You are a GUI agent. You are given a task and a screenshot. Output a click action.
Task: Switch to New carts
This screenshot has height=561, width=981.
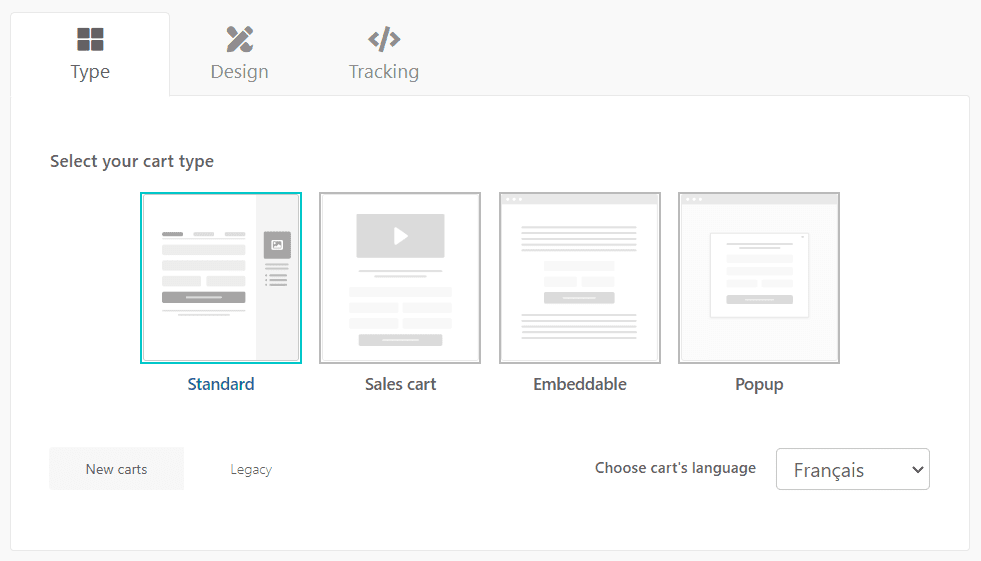pyautogui.click(x=116, y=468)
